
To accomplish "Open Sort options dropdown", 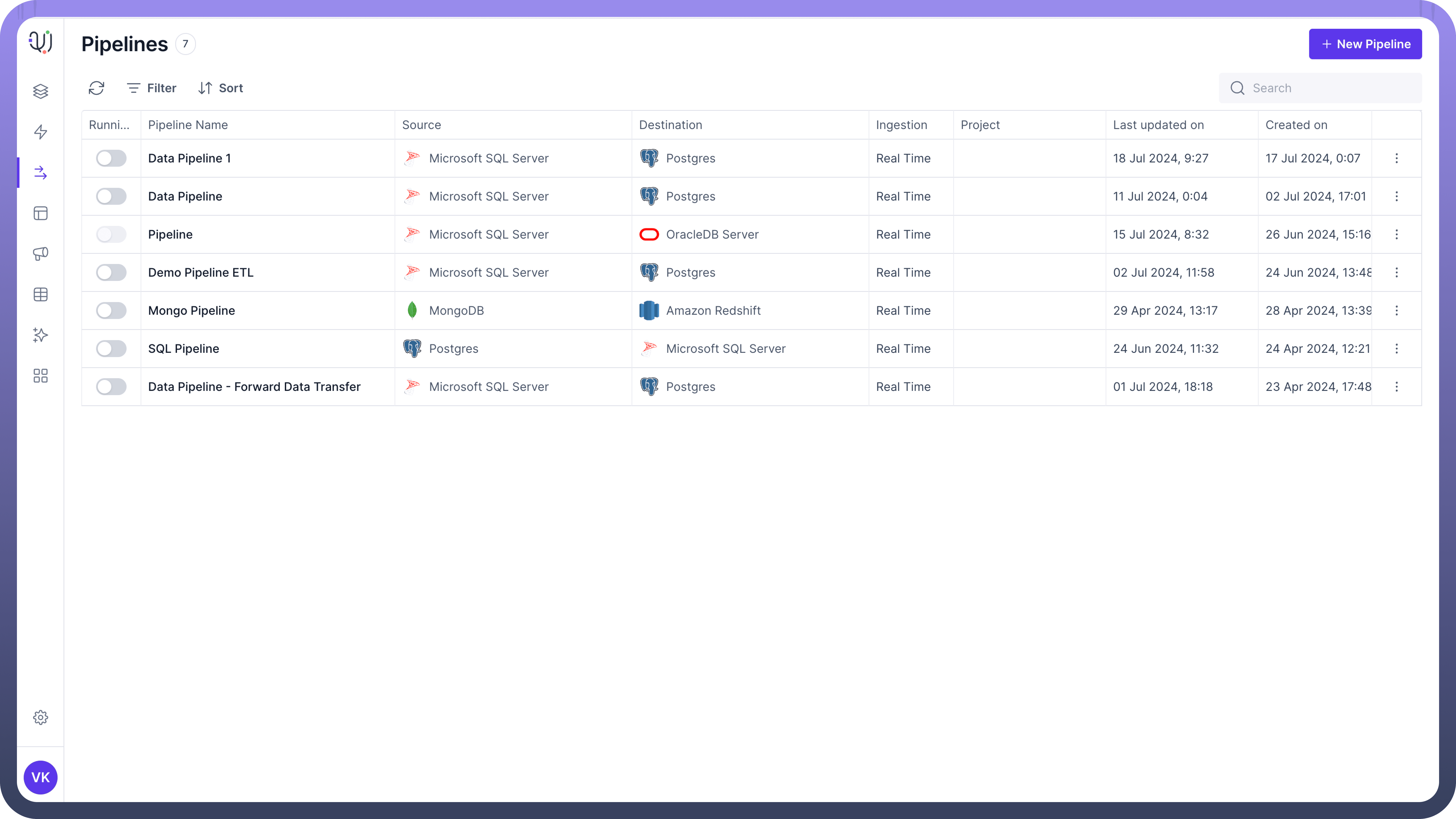I will tap(221, 88).
